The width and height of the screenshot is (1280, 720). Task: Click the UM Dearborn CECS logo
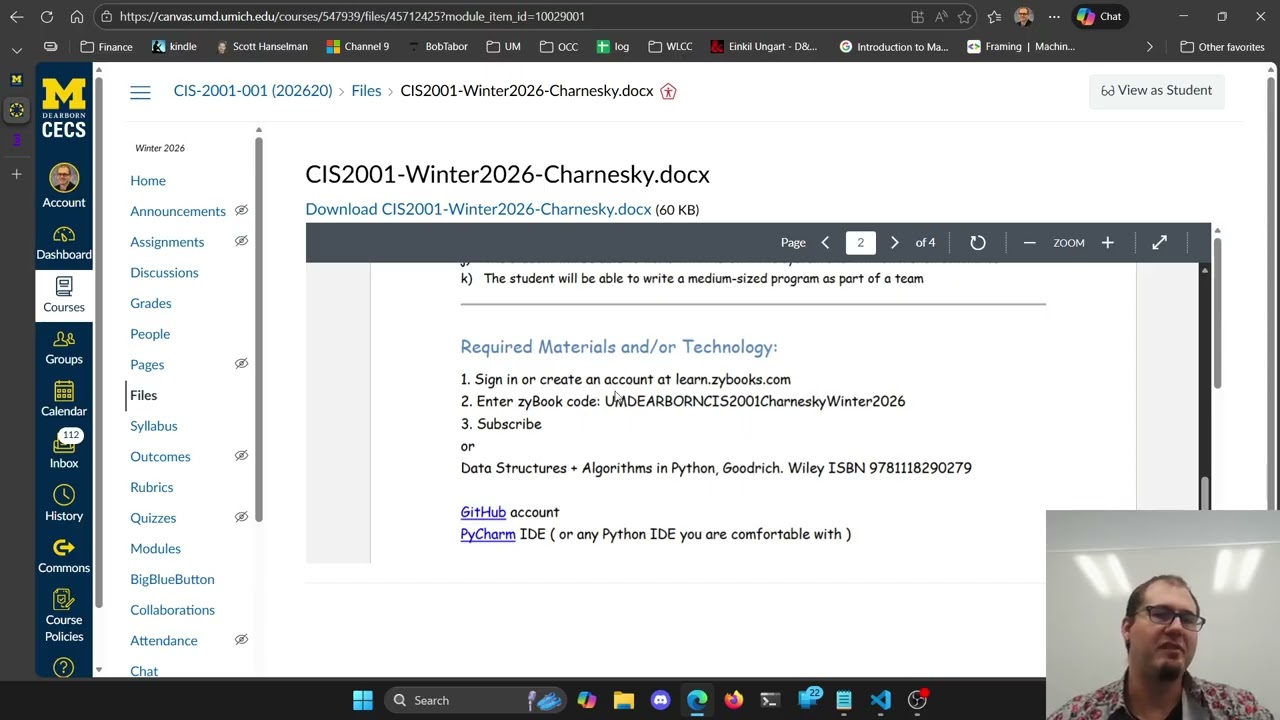coord(64,109)
